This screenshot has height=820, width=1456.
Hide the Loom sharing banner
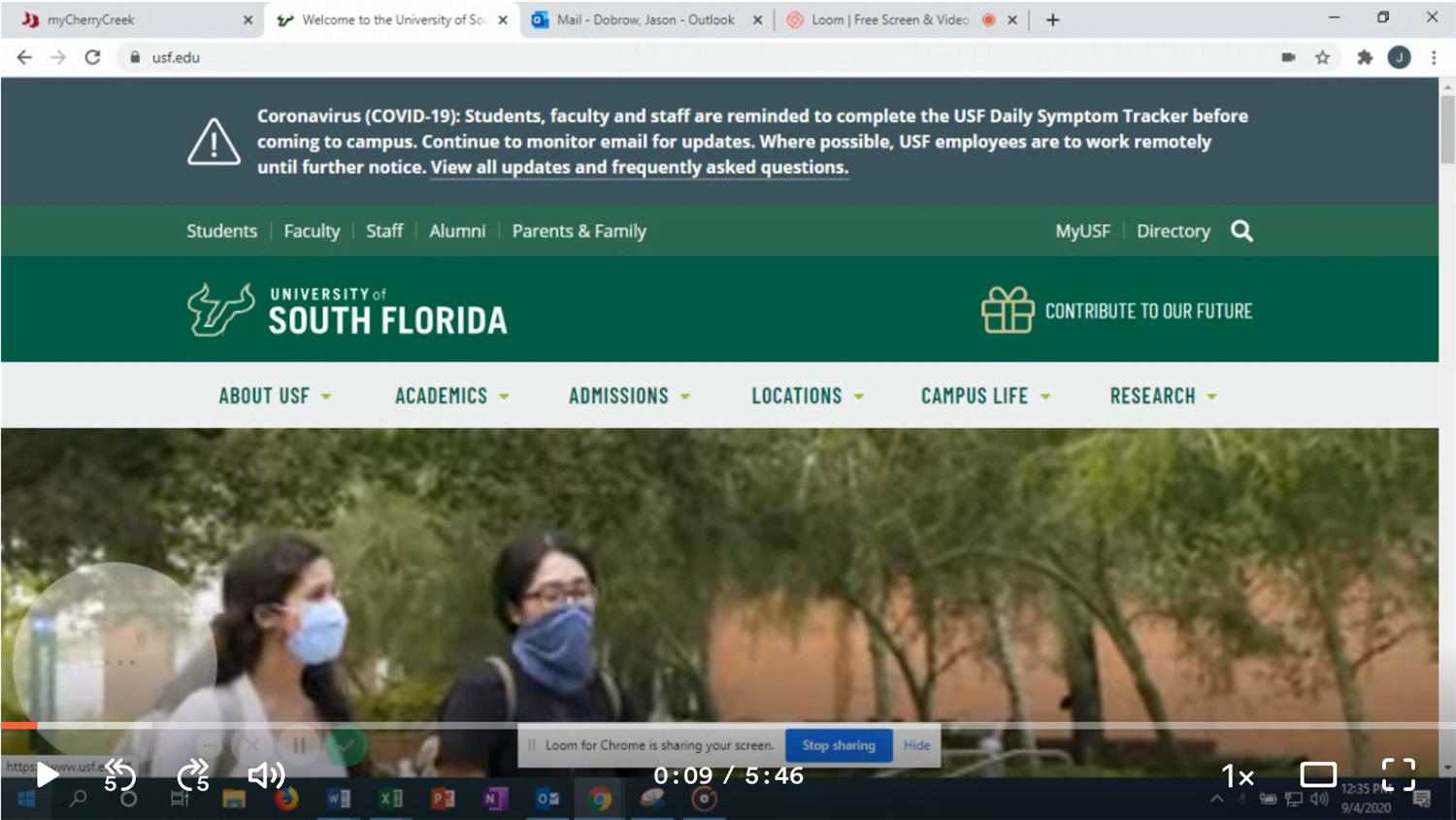pyautogui.click(x=916, y=745)
